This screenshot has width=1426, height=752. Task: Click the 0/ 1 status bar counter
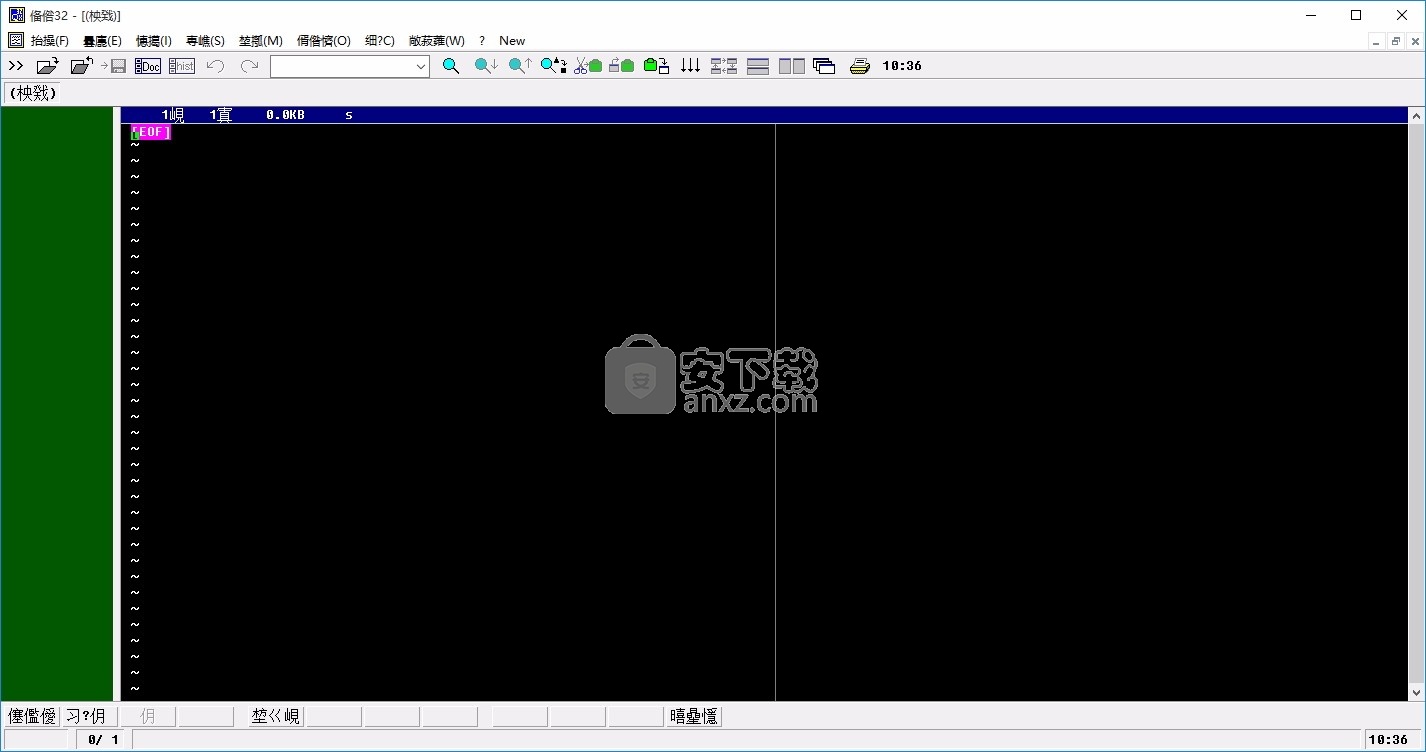(x=103, y=740)
